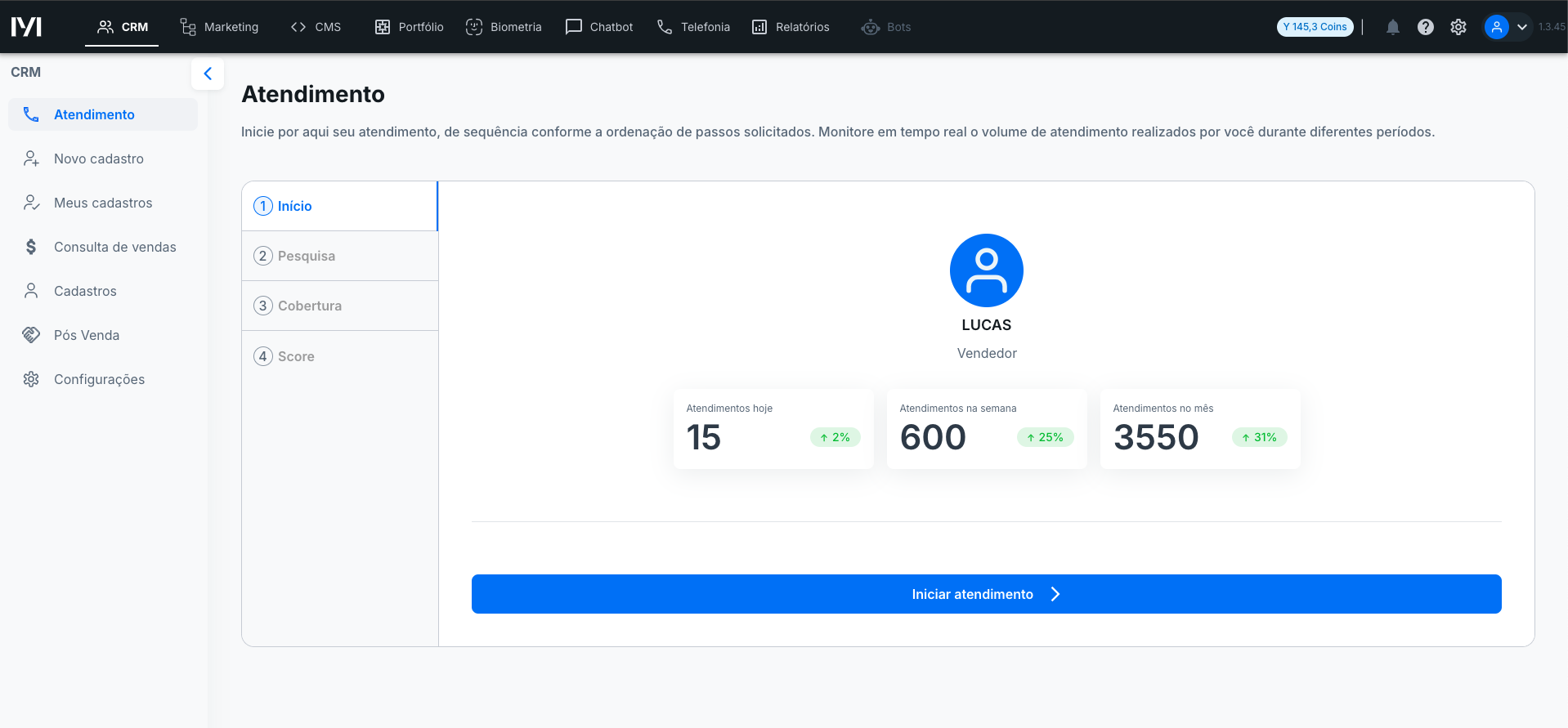Screen dimensions: 1568x728
Task: Click Lucas's large profile avatar
Action: click(x=986, y=270)
